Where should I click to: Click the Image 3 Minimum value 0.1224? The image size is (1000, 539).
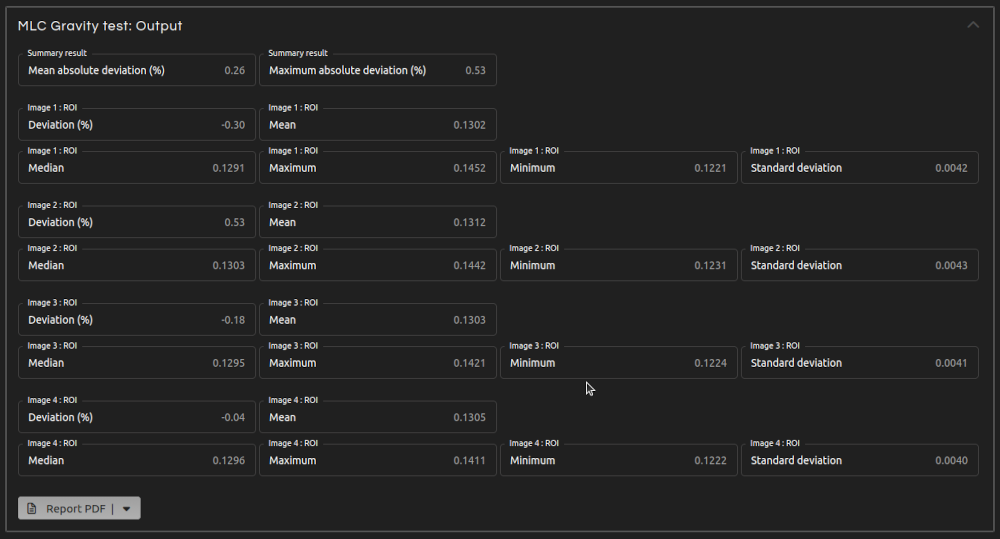[710, 363]
